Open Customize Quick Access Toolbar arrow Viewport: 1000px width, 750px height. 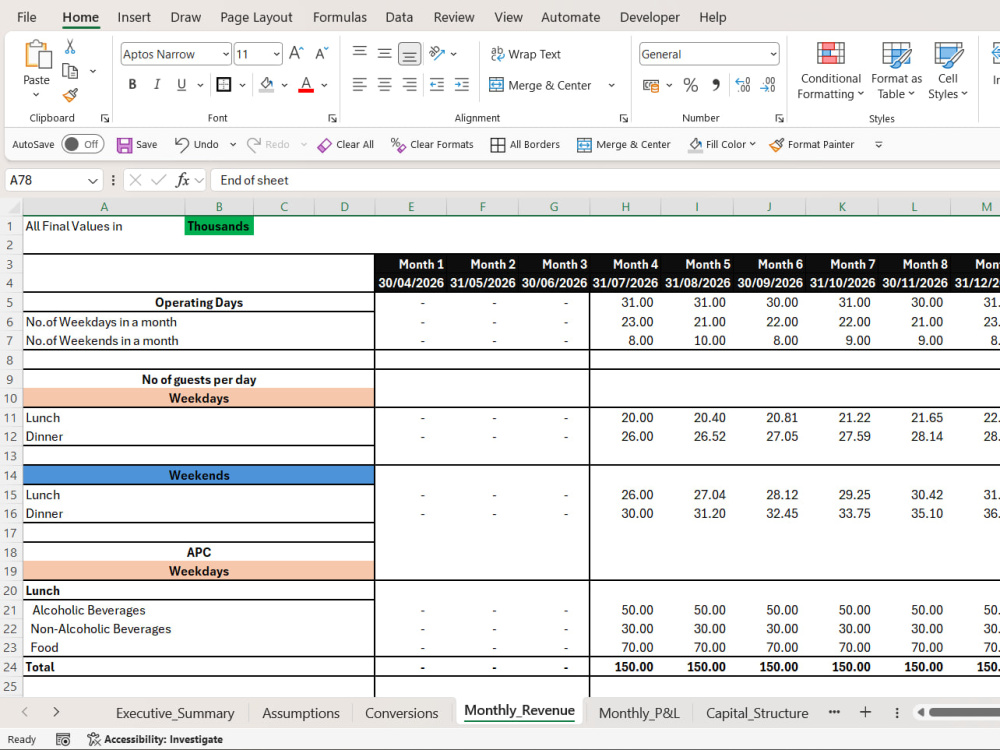tap(878, 145)
